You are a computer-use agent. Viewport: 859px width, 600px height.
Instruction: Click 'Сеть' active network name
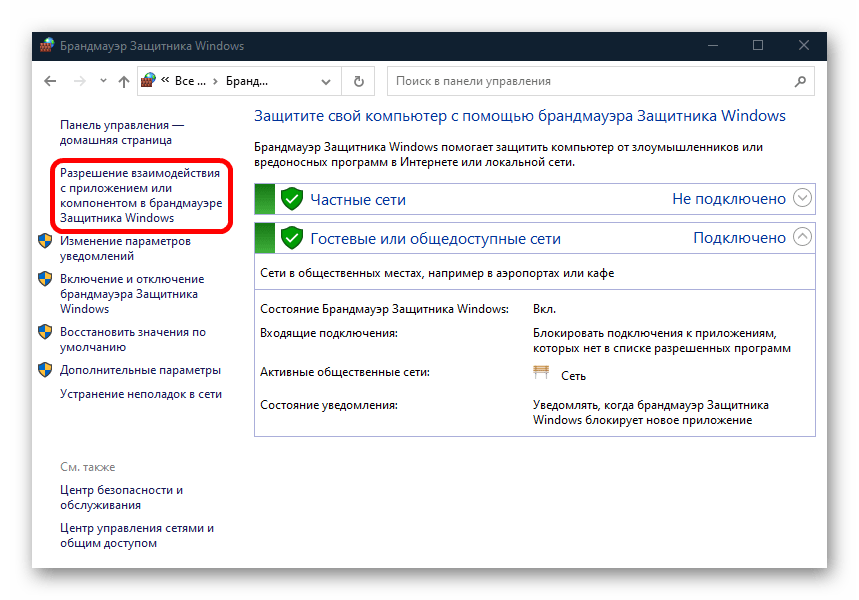[573, 376]
